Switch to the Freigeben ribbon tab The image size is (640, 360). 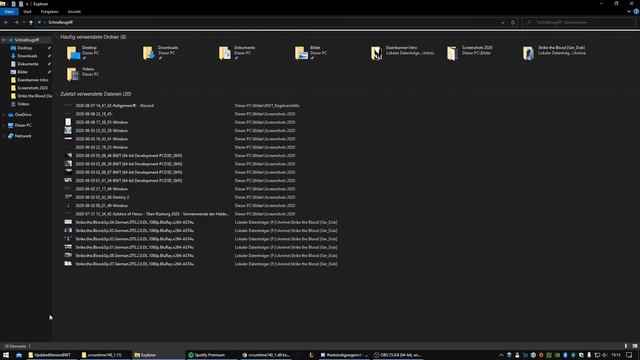(49, 12)
